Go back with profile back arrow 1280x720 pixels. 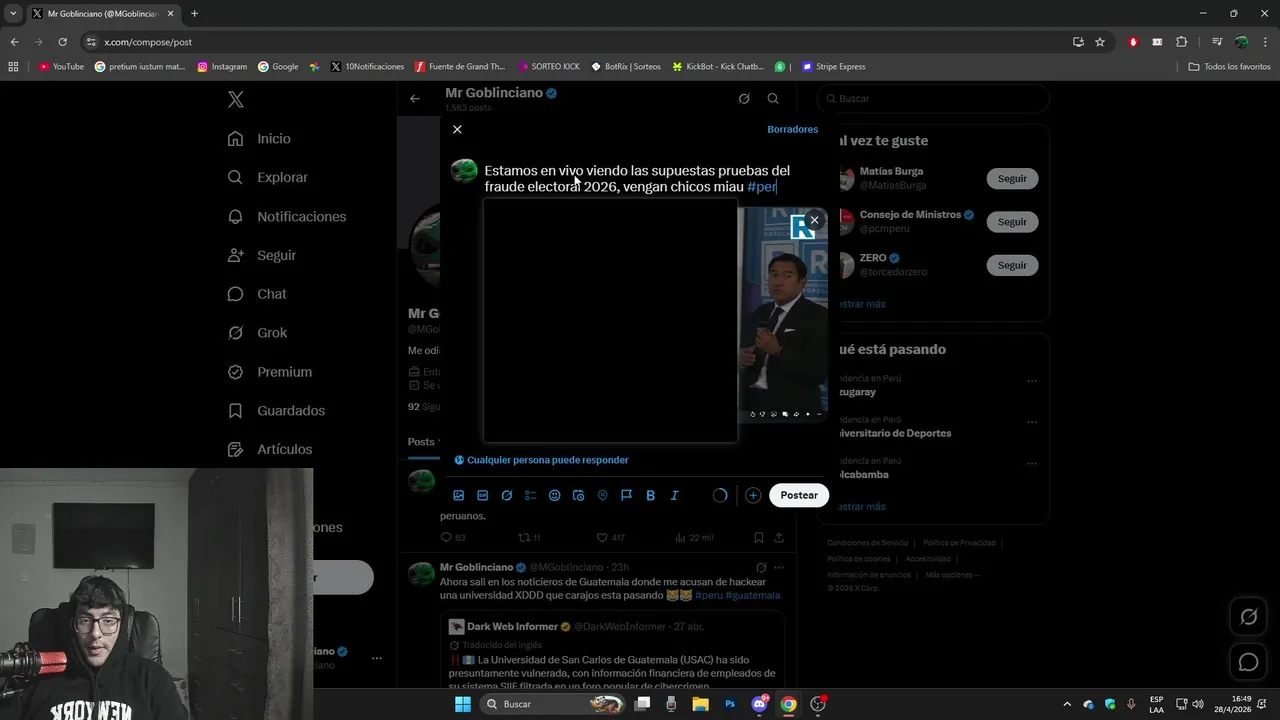click(414, 98)
